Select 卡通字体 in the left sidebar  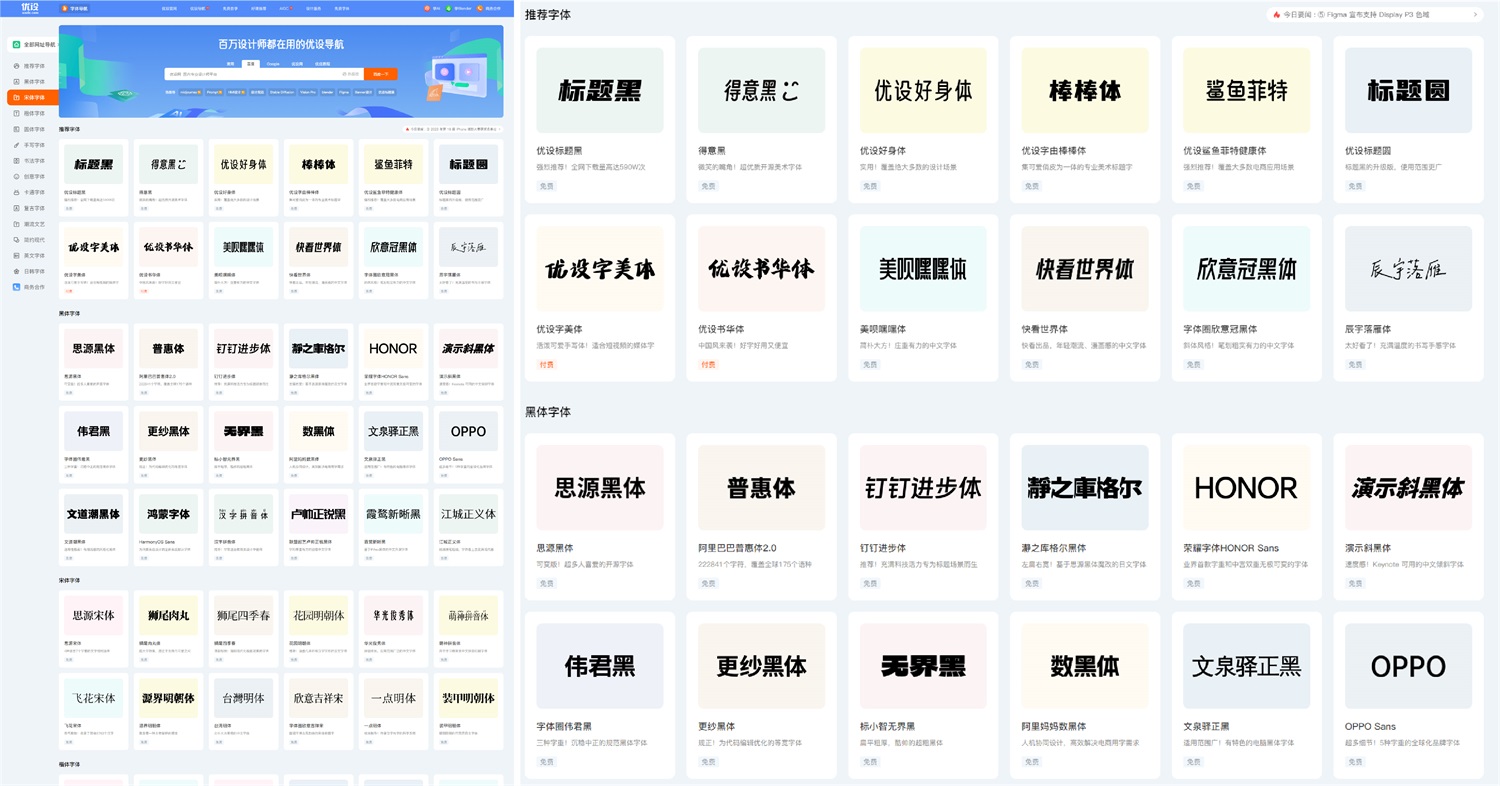(x=29, y=192)
